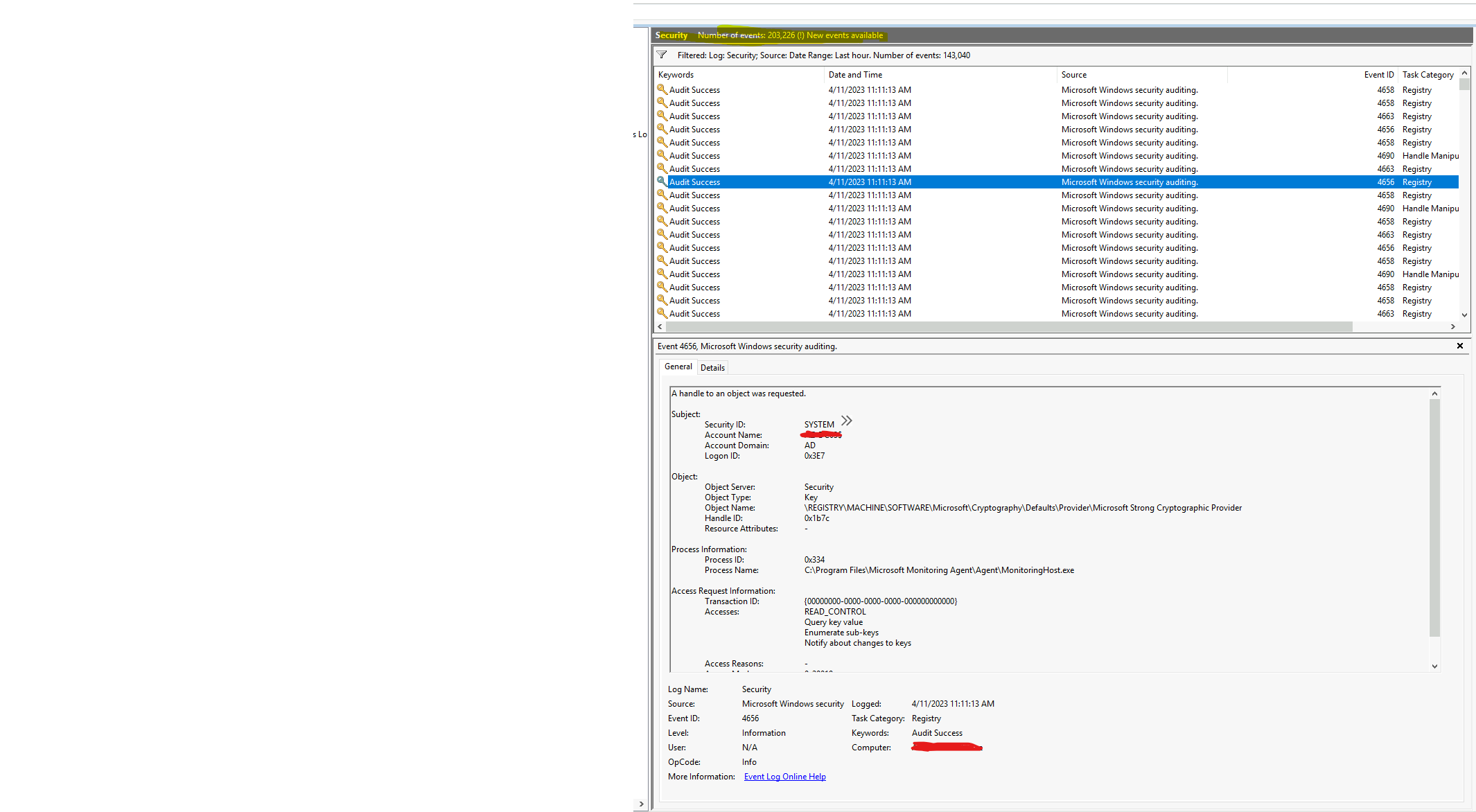Viewport: 1476px width, 812px height.
Task: Close the event preview pane
Action: click(x=1459, y=346)
